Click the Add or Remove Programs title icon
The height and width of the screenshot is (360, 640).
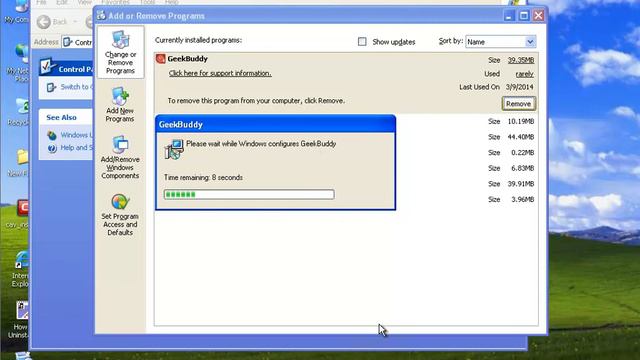click(101, 16)
